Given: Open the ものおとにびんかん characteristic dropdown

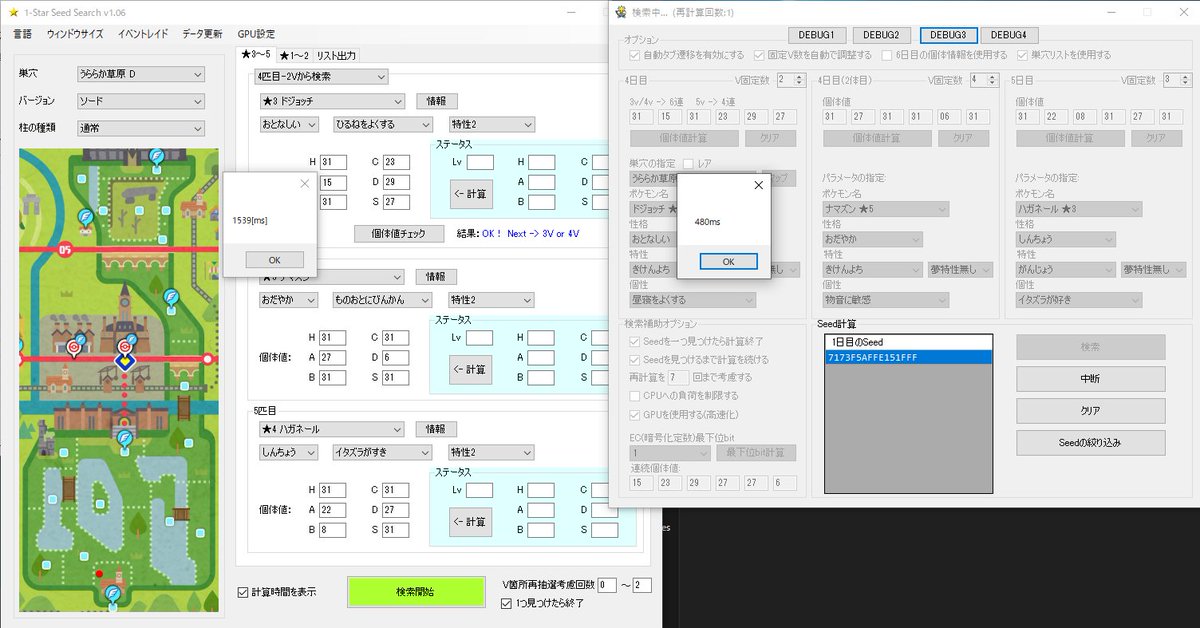Looking at the screenshot, I should click(382, 300).
